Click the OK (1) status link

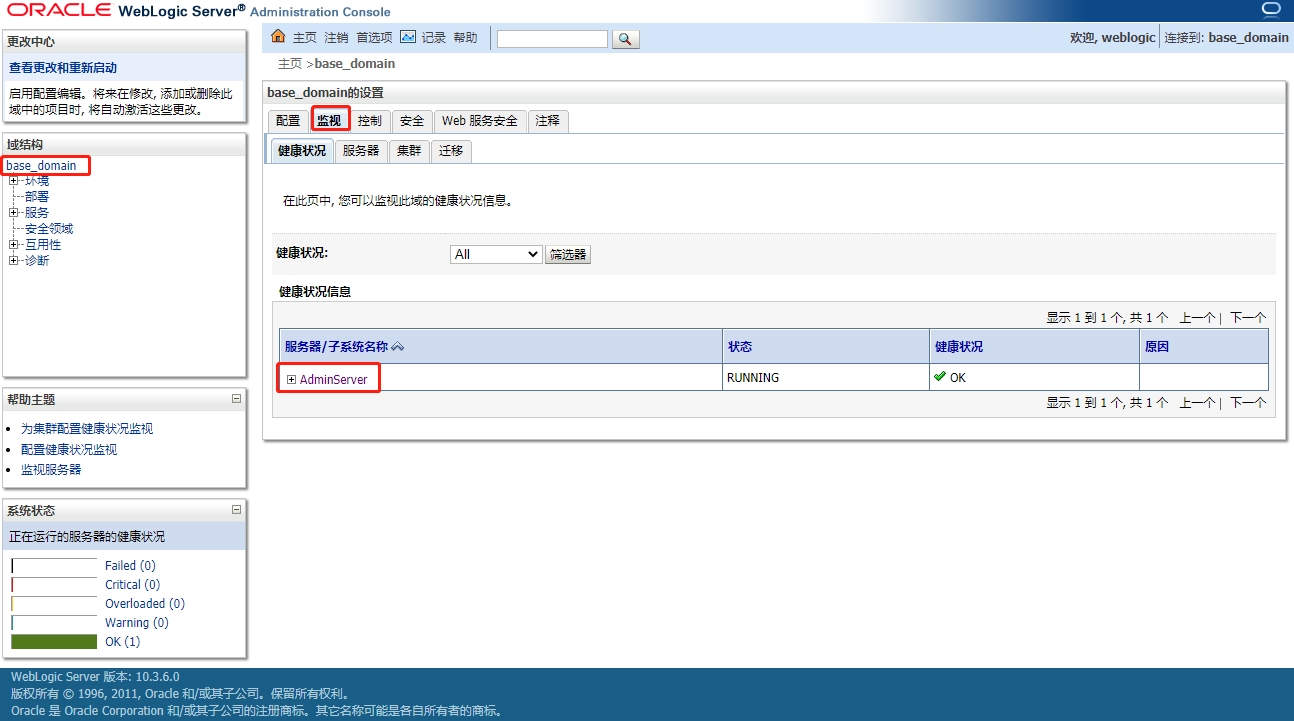tap(123, 642)
